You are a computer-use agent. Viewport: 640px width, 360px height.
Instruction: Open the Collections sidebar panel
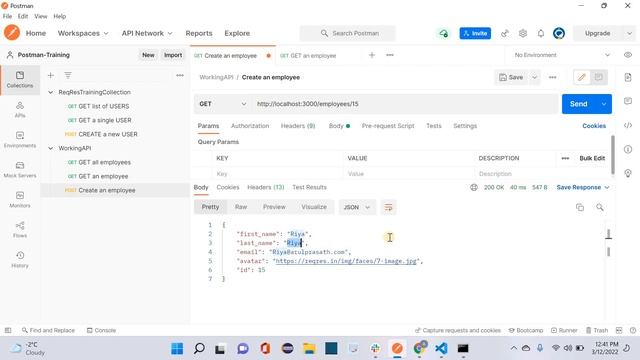(20, 80)
